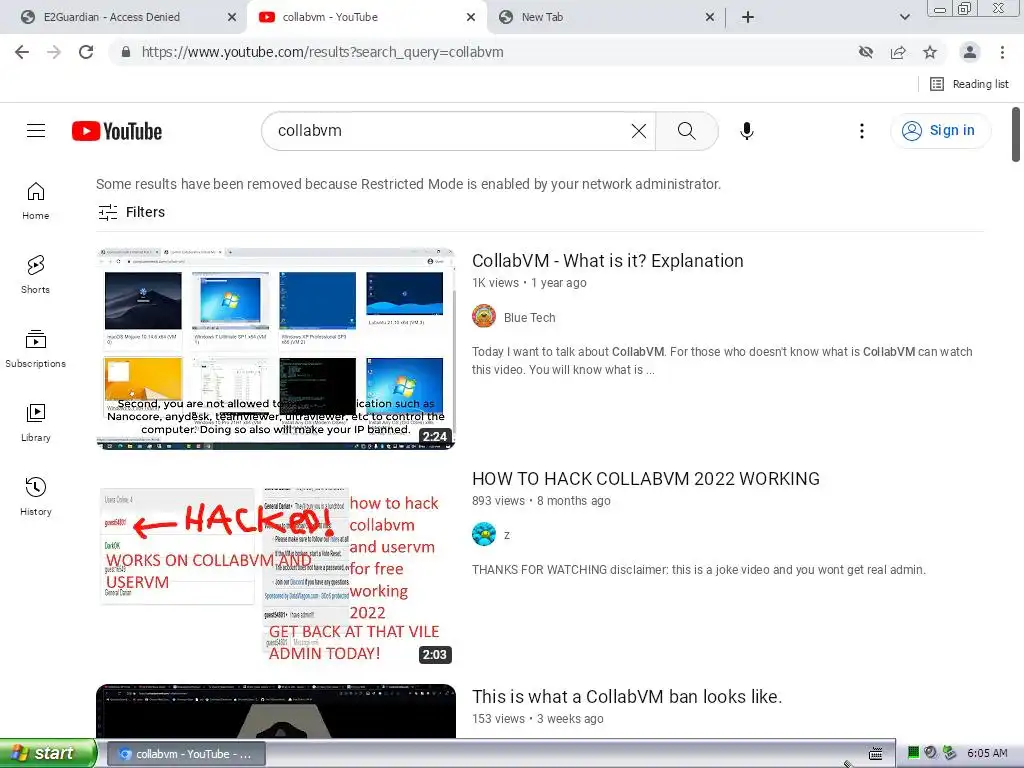Image resolution: width=1024 pixels, height=768 pixels.
Task: Open the Chrome profile avatar menu
Action: pos(970,52)
